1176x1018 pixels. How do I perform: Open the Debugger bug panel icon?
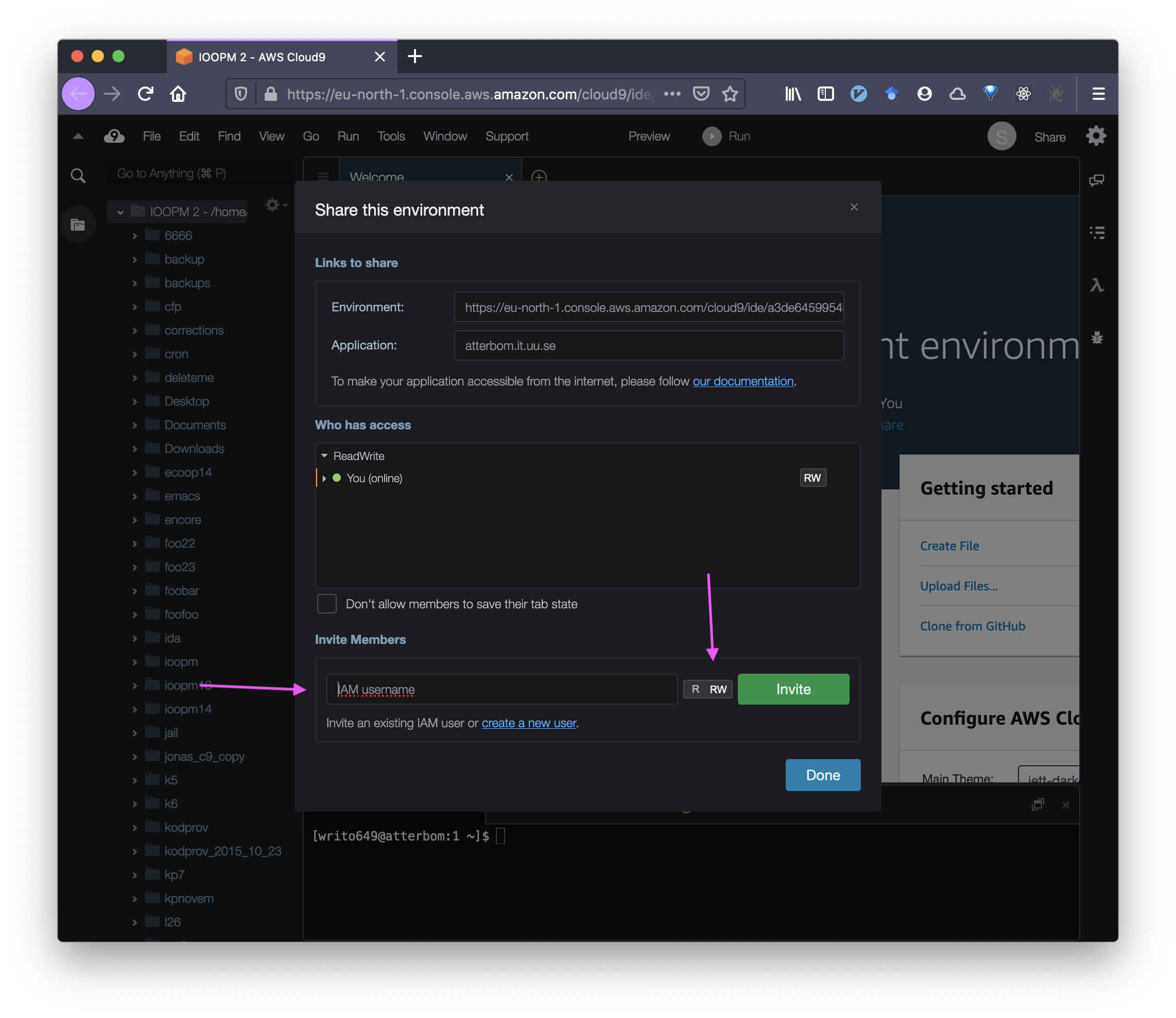(x=1097, y=338)
